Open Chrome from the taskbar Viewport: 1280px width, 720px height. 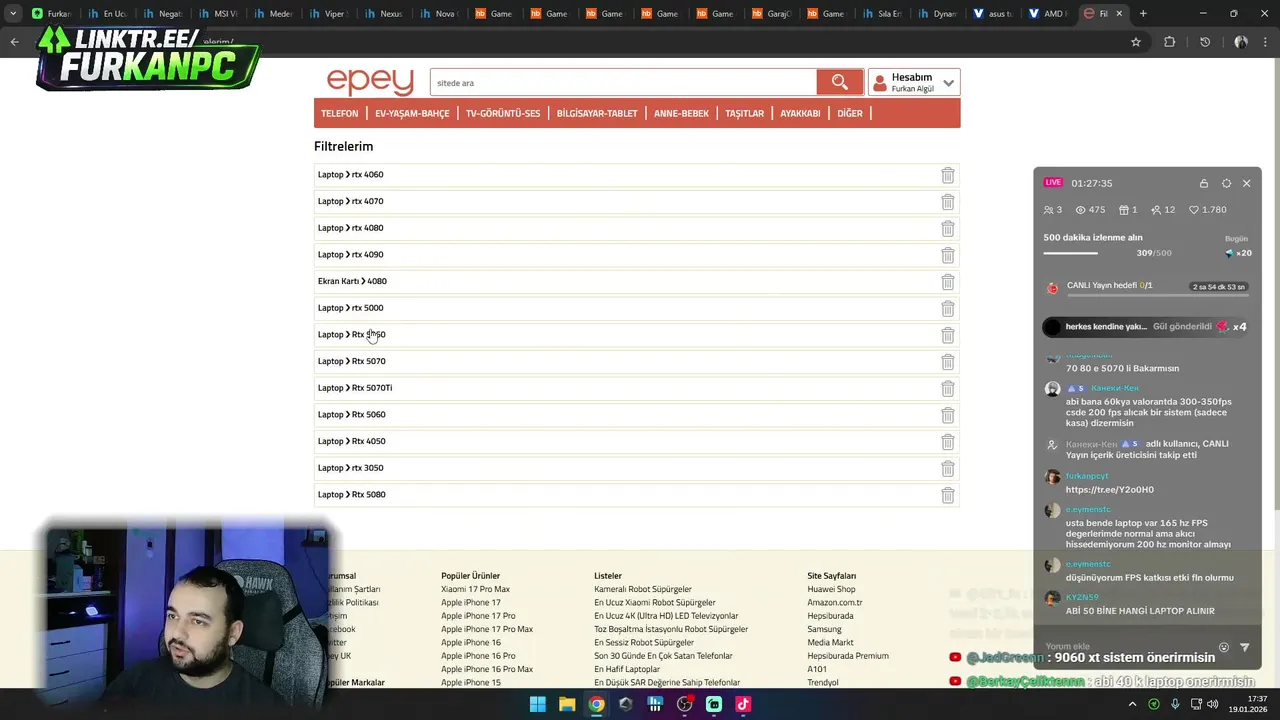pyautogui.click(x=596, y=704)
